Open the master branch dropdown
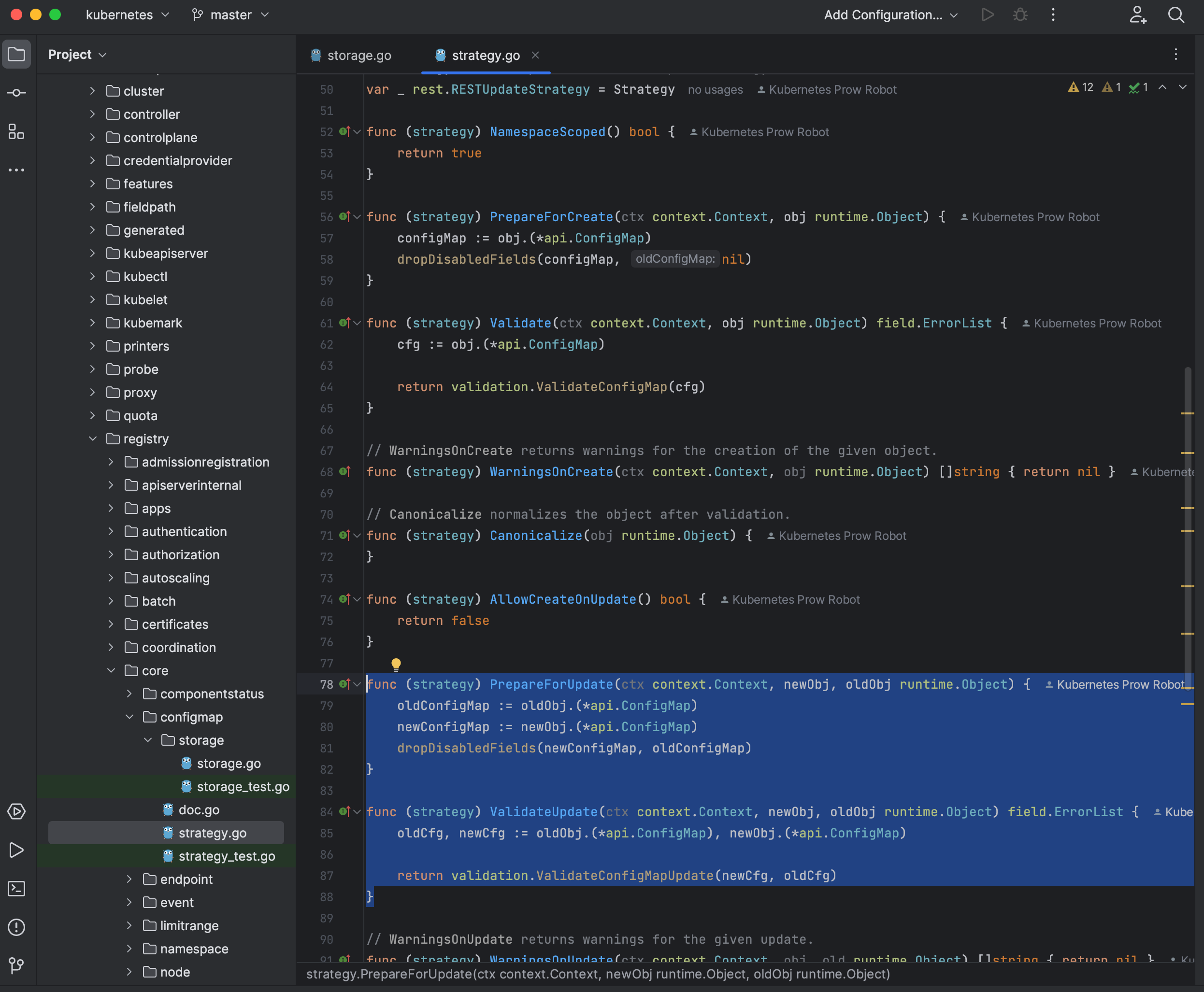1204x992 pixels. pyautogui.click(x=230, y=15)
